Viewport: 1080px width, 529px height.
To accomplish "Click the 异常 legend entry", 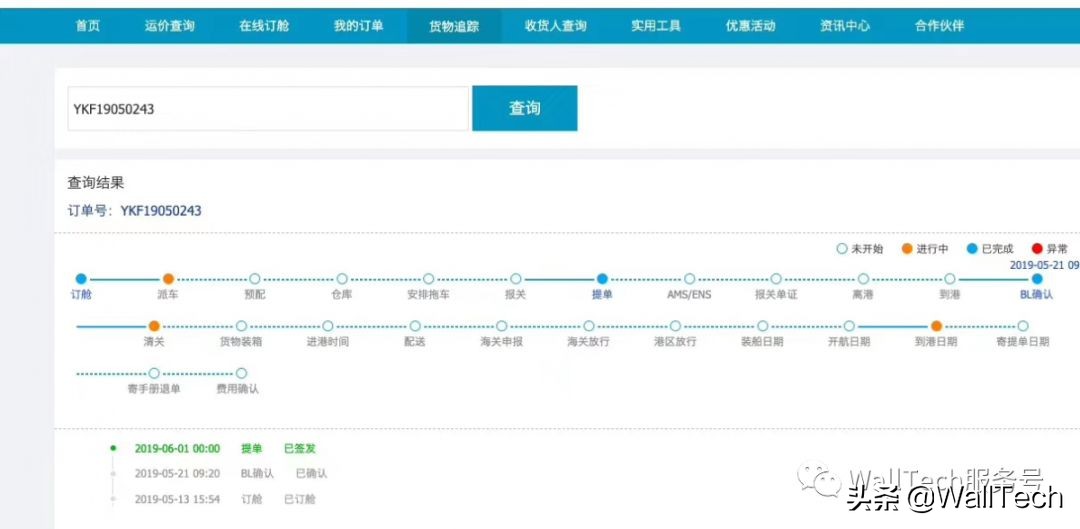I will tap(1050, 249).
